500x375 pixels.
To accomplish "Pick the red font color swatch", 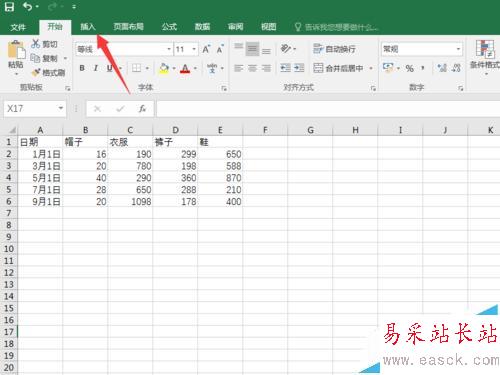I will pyautogui.click(x=185, y=69).
